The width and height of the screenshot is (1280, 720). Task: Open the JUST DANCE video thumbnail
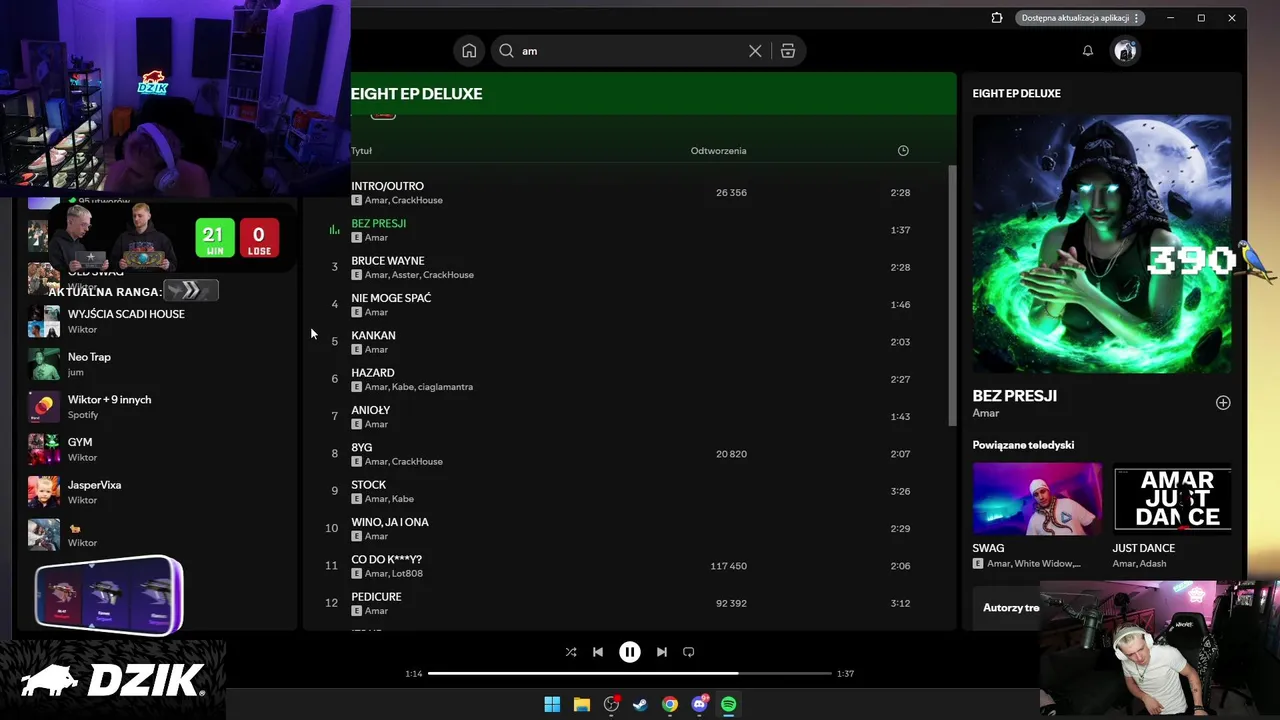tap(1172, 499)
